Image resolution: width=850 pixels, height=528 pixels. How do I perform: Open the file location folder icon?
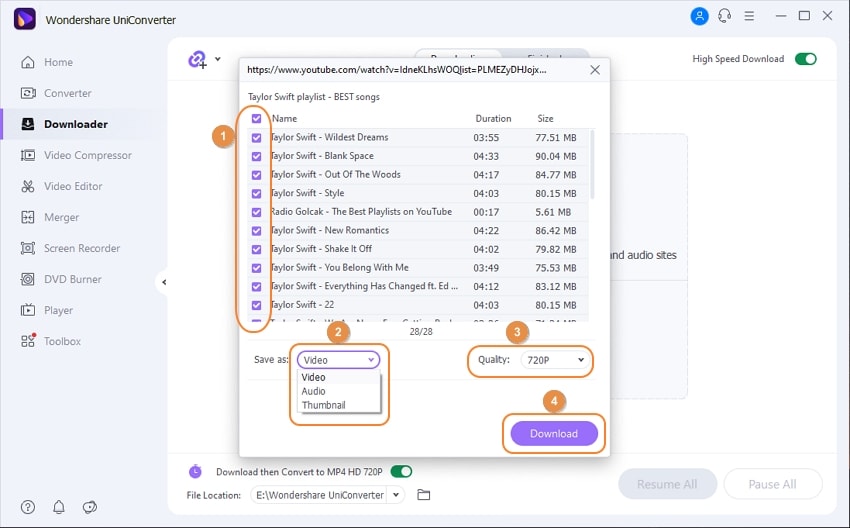423,494
